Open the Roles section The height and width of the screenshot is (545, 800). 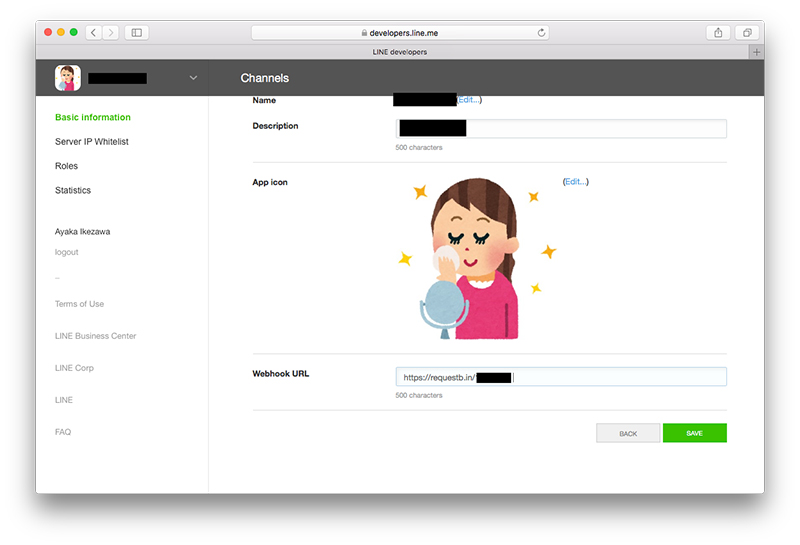pos(66,166)
